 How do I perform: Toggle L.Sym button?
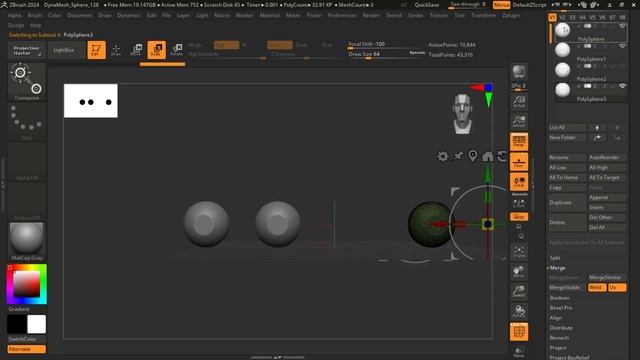pos(519,203)
